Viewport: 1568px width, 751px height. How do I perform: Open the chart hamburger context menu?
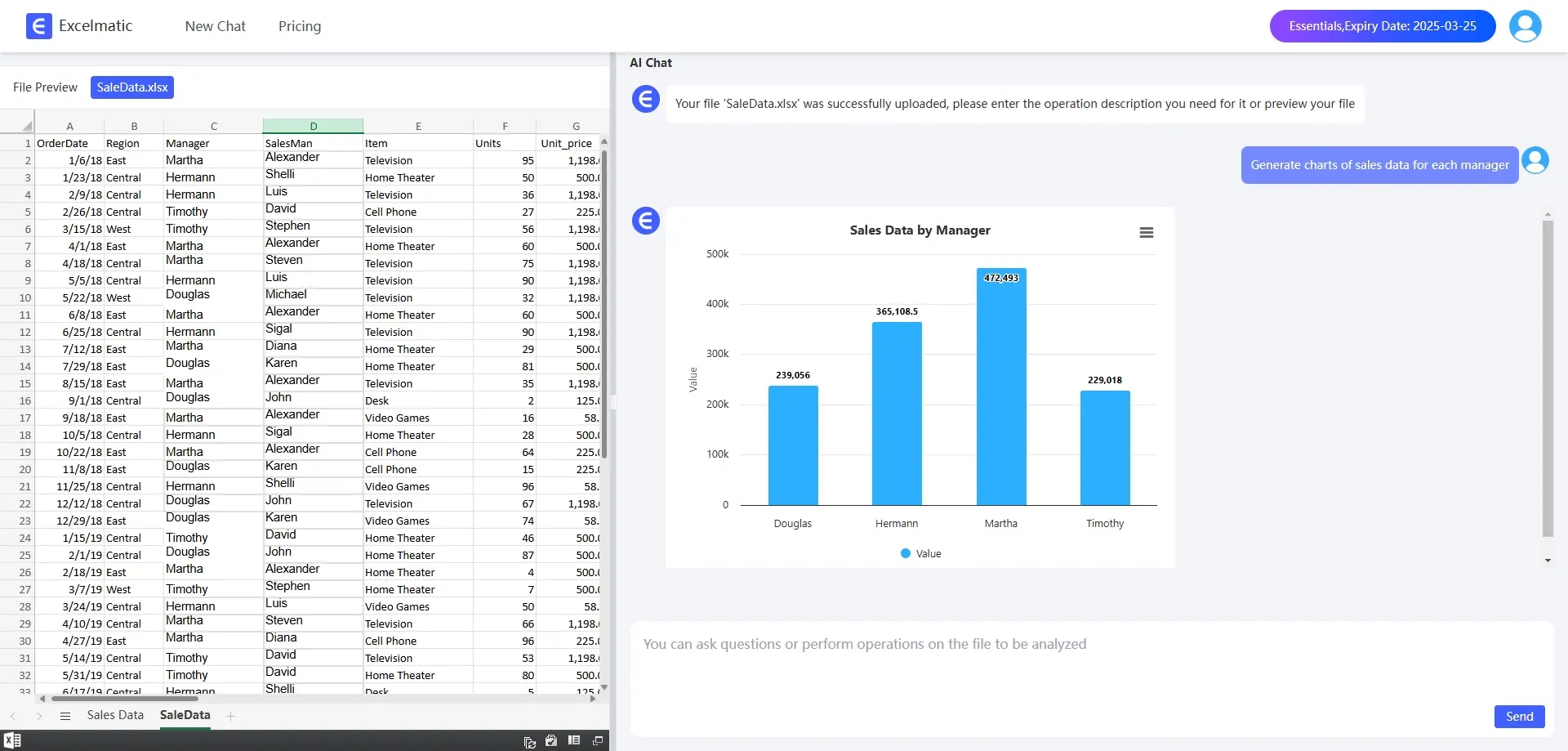pos(1146,233)
